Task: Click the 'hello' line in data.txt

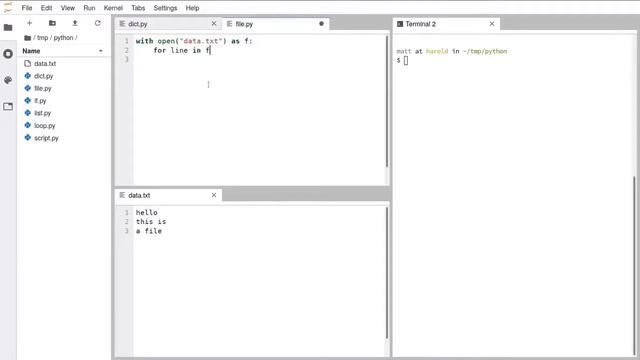Action: pyautogui.click(x=147, y=212)
